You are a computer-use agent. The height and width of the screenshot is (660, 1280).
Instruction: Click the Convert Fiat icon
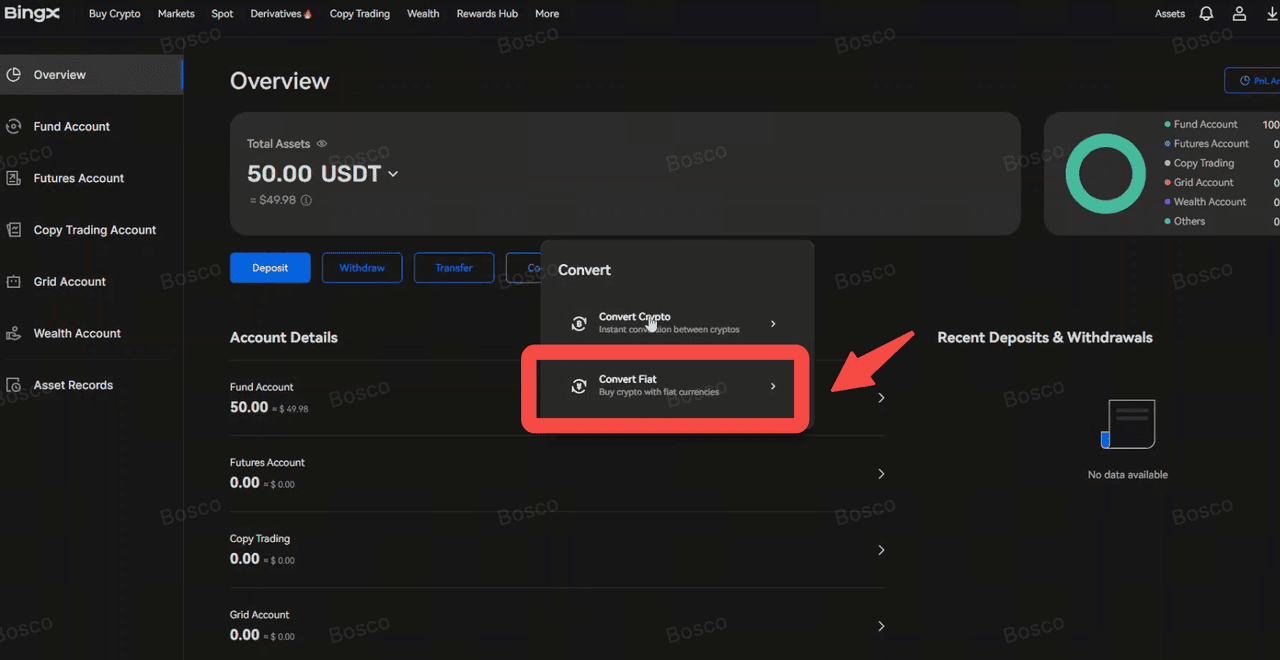pyautogui.click(x=579, y=386)
